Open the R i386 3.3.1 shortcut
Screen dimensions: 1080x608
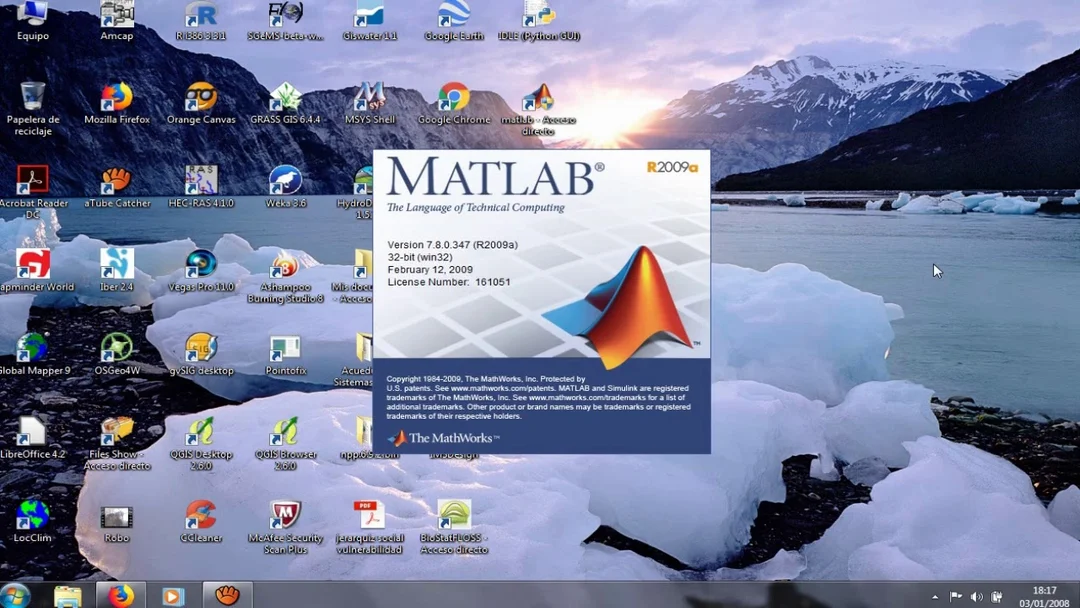[x=200, y=21]
